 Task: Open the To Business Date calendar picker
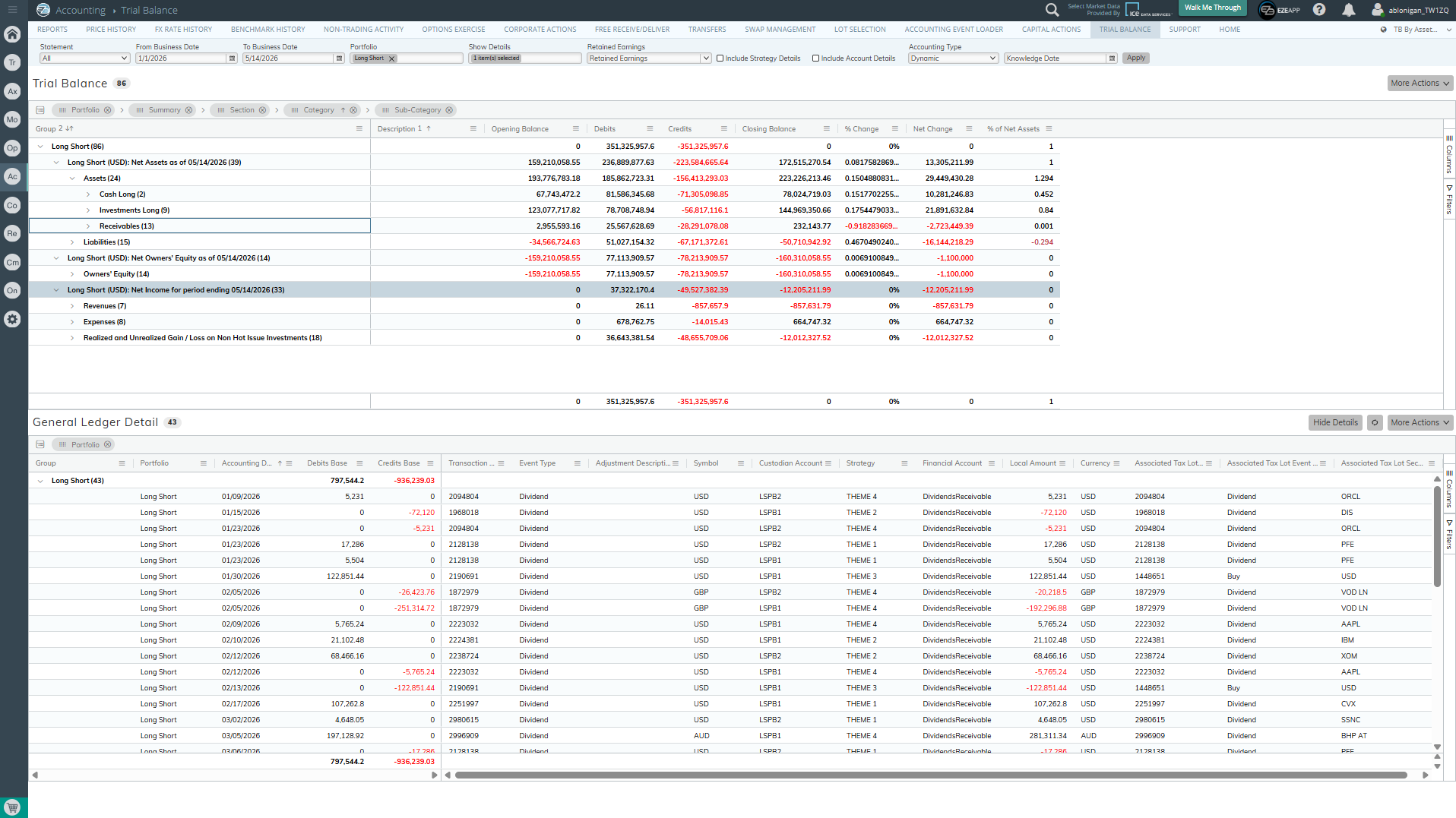tap(339, 58)
